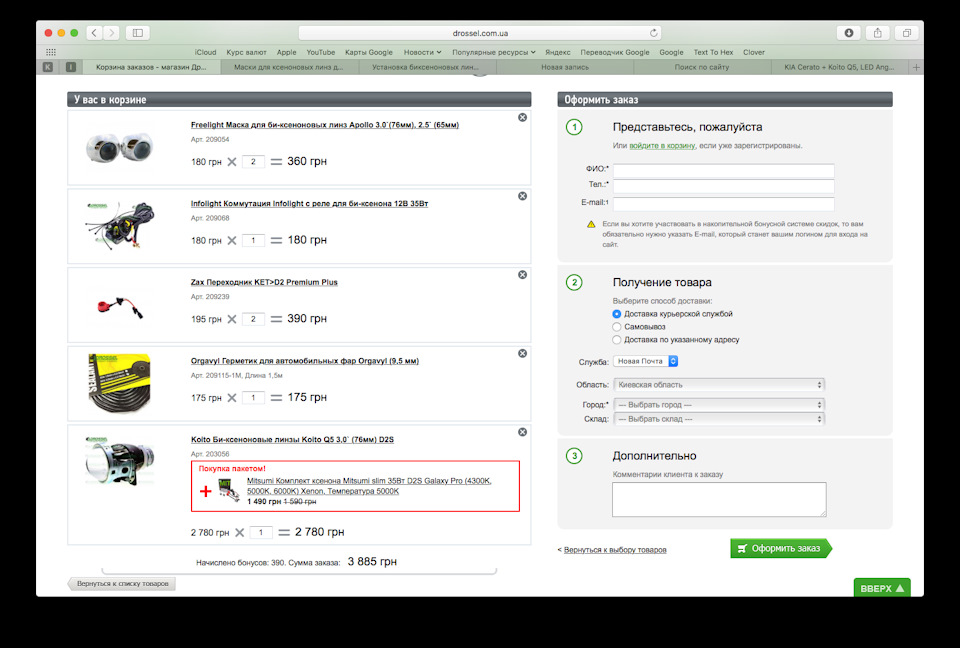This screenshot has height=648, width=960.
Task: Expand Популярные ресурсы bookmarks folder
Action: point(493,52)
